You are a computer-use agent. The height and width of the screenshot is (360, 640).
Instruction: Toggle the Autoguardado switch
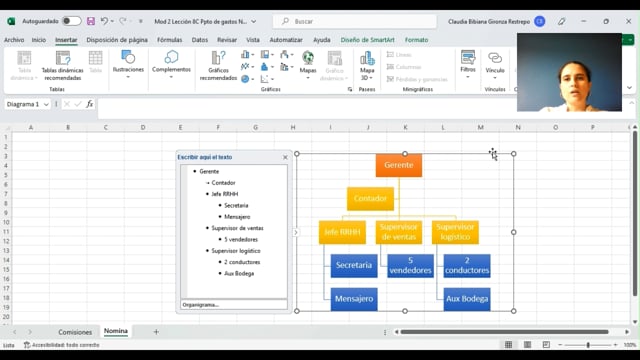click(x=71, y=21)
